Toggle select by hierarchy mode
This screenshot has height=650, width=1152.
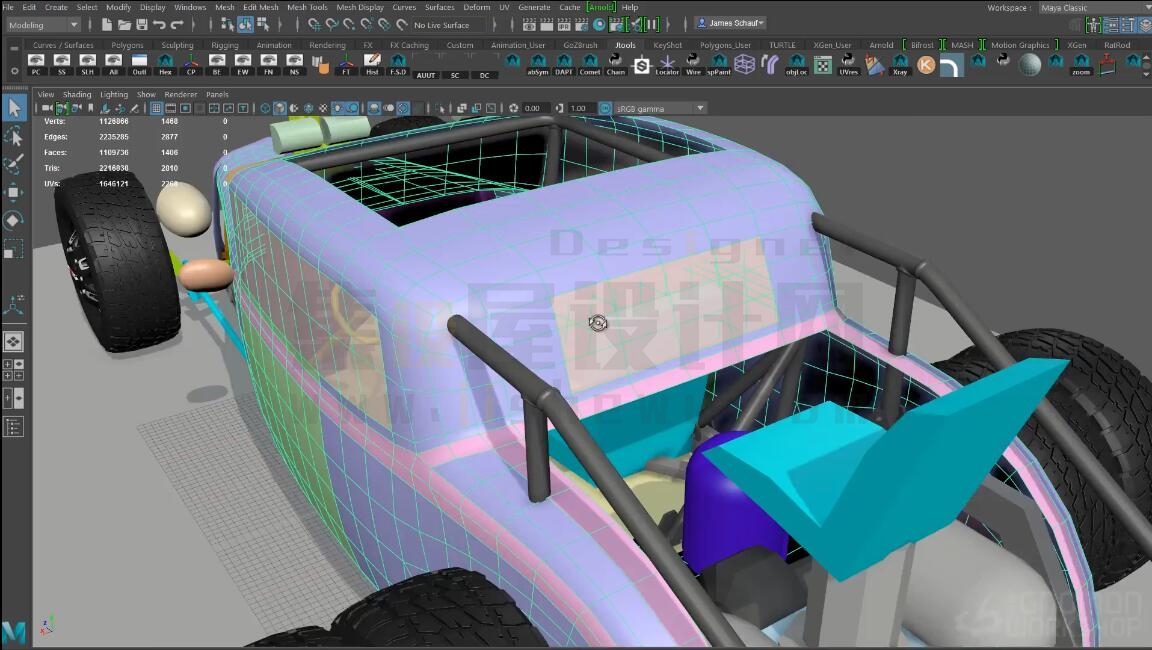(x=228, y=24)
